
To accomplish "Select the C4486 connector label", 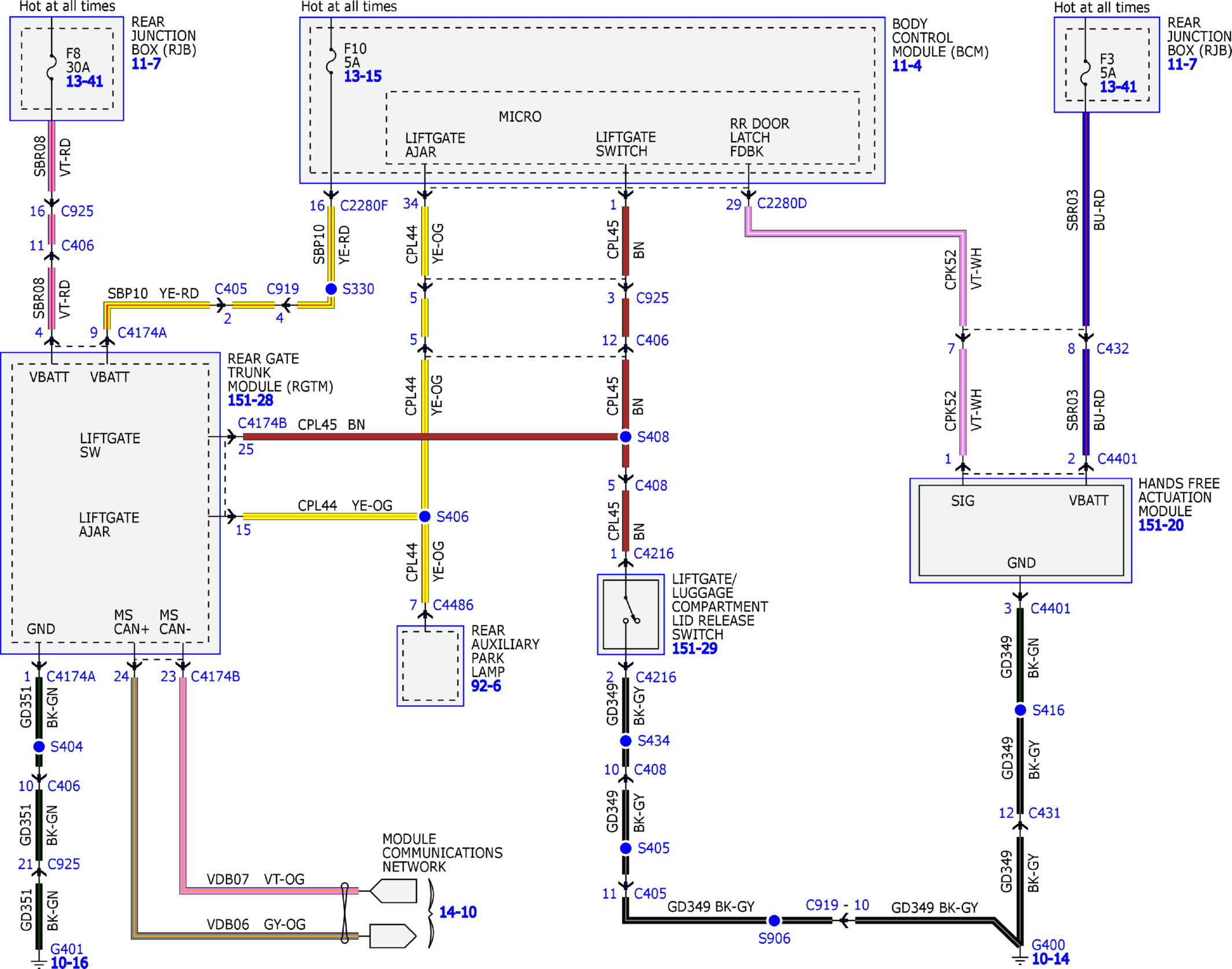I will click(x=453, y=605).
